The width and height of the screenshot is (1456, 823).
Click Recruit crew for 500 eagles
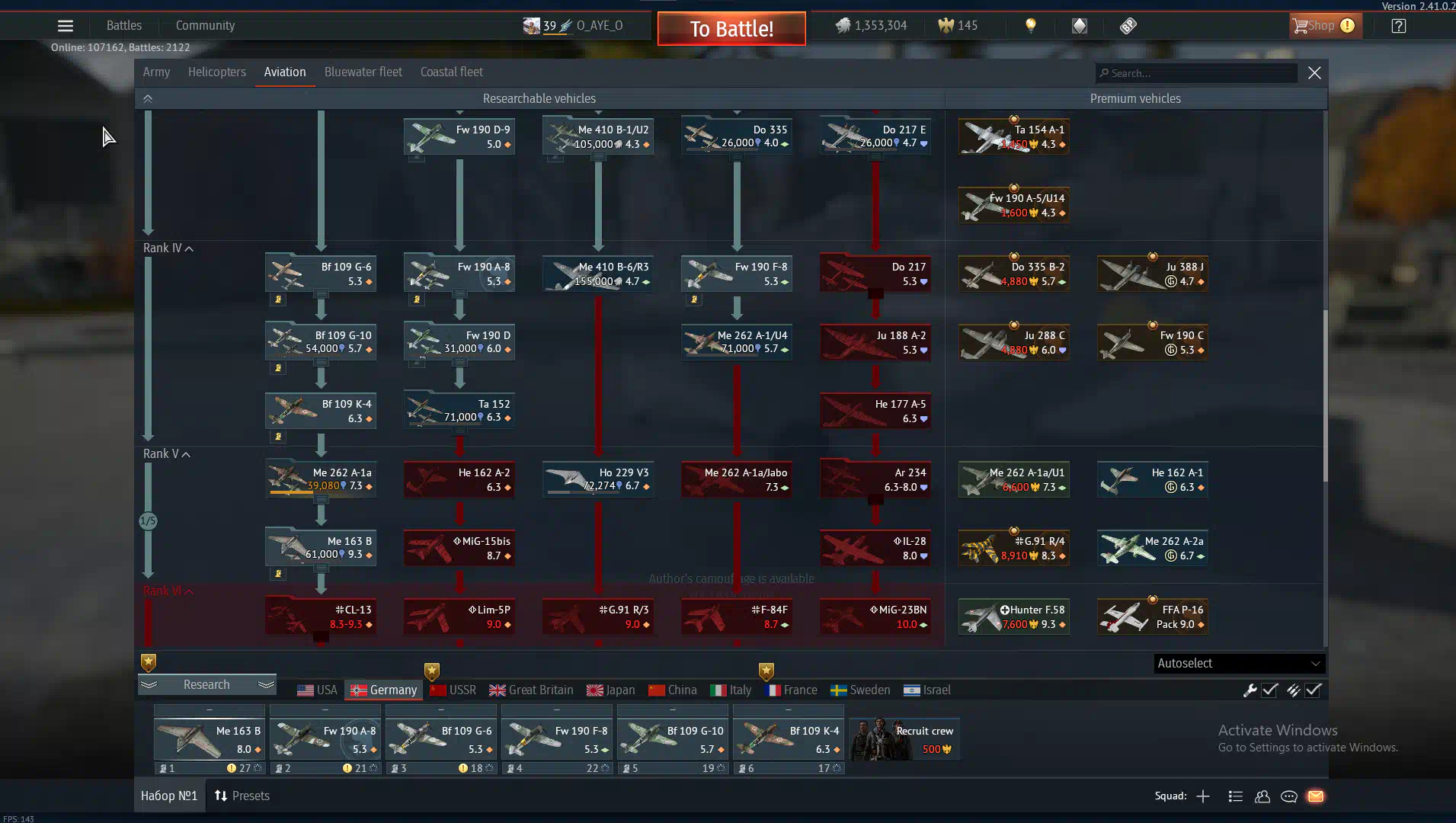(x=904, y=739)
